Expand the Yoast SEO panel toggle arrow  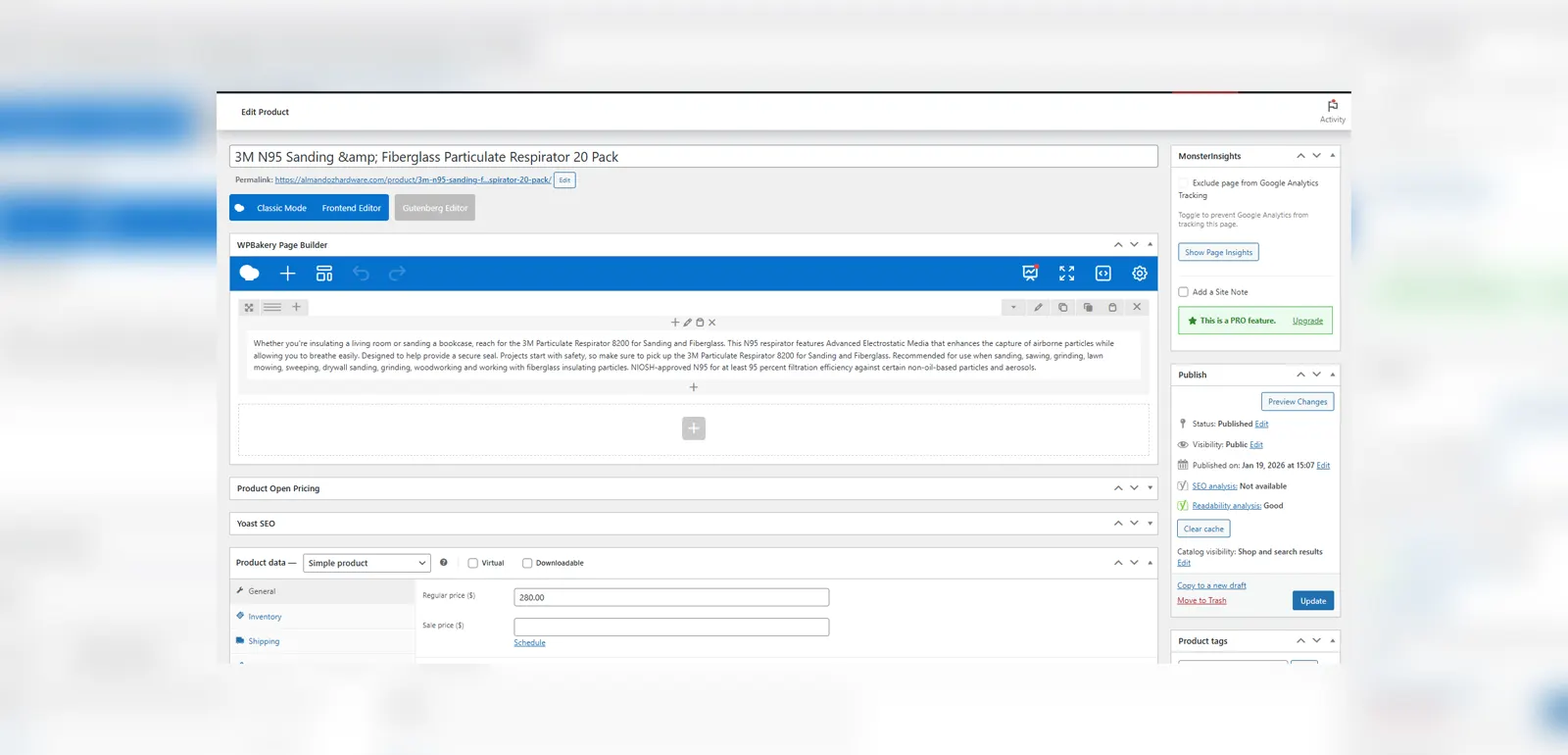(1150, 524)
